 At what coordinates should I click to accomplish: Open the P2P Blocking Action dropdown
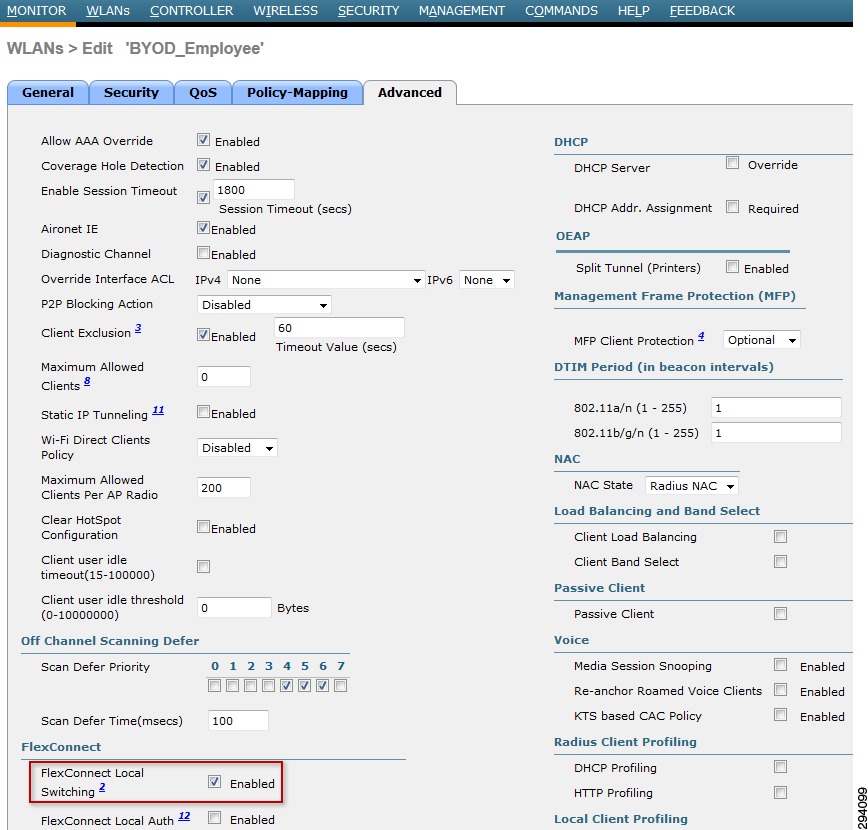coord(264,305)
